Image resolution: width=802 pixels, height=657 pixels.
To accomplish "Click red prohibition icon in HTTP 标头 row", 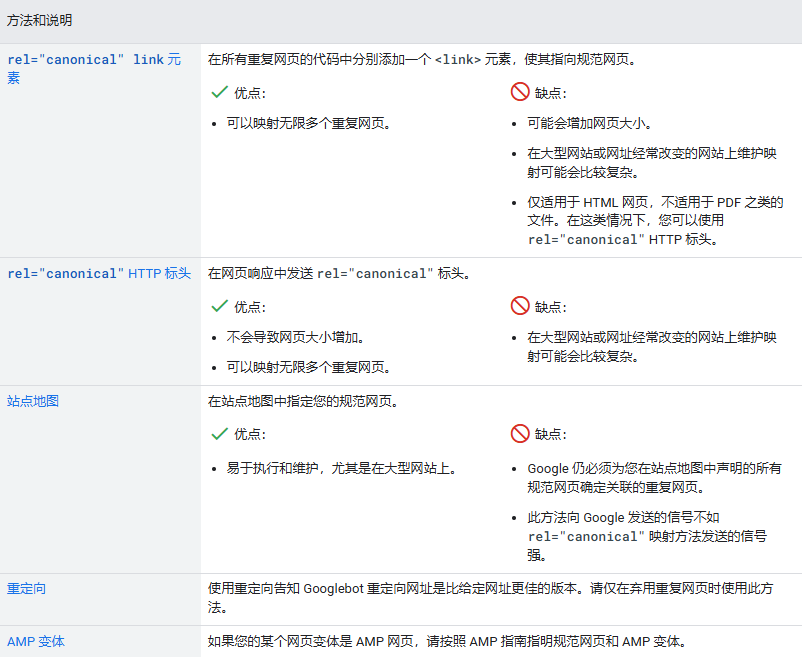I will coord(519,306).
